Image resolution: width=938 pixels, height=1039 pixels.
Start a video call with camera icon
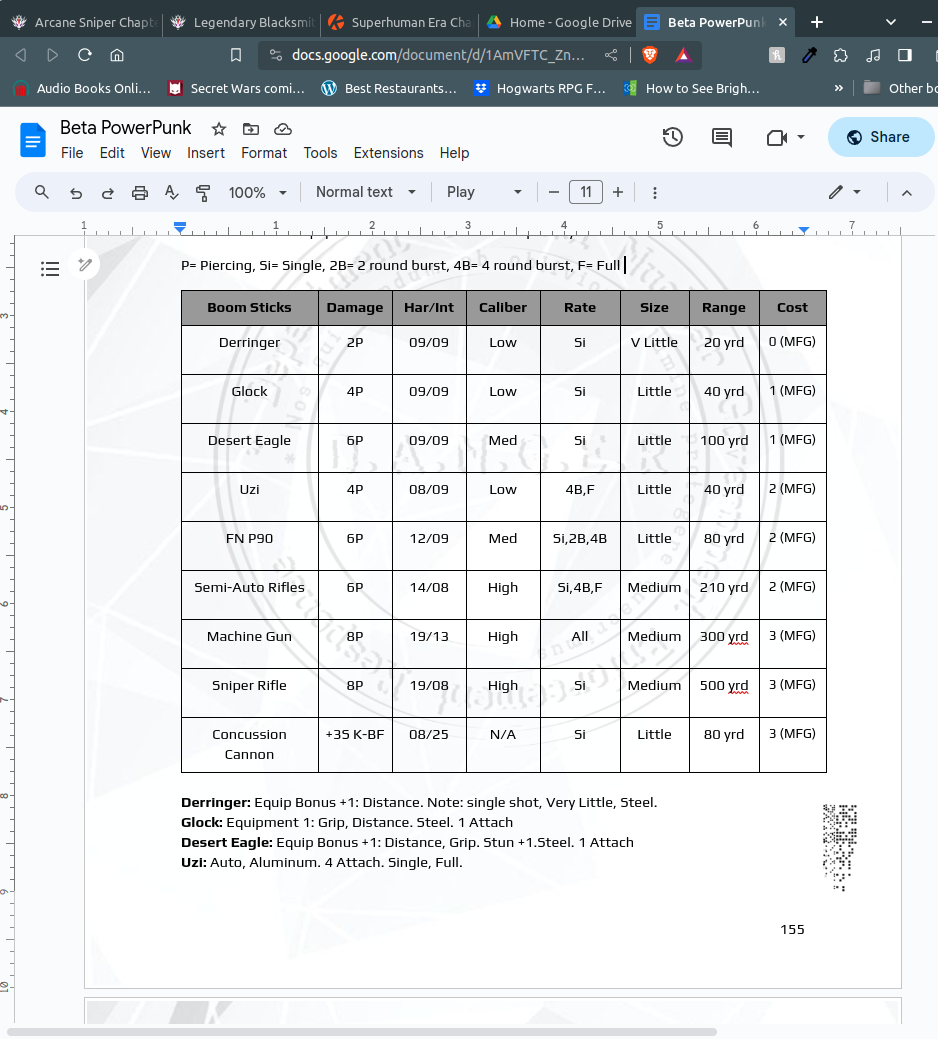[x=776, y=137]
